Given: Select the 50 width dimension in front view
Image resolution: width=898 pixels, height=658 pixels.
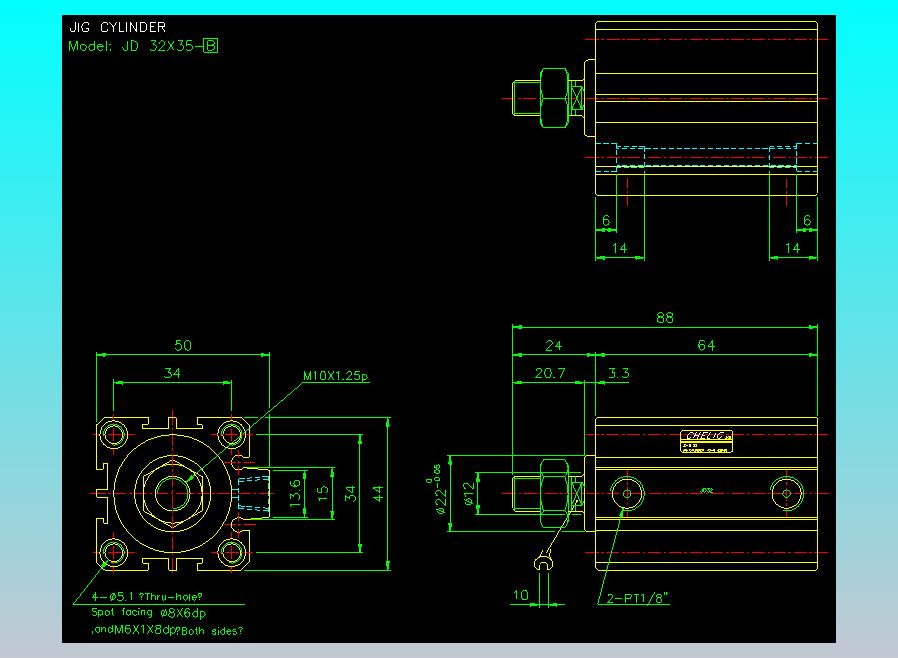Looking at the screenshot, I should 183,345.
